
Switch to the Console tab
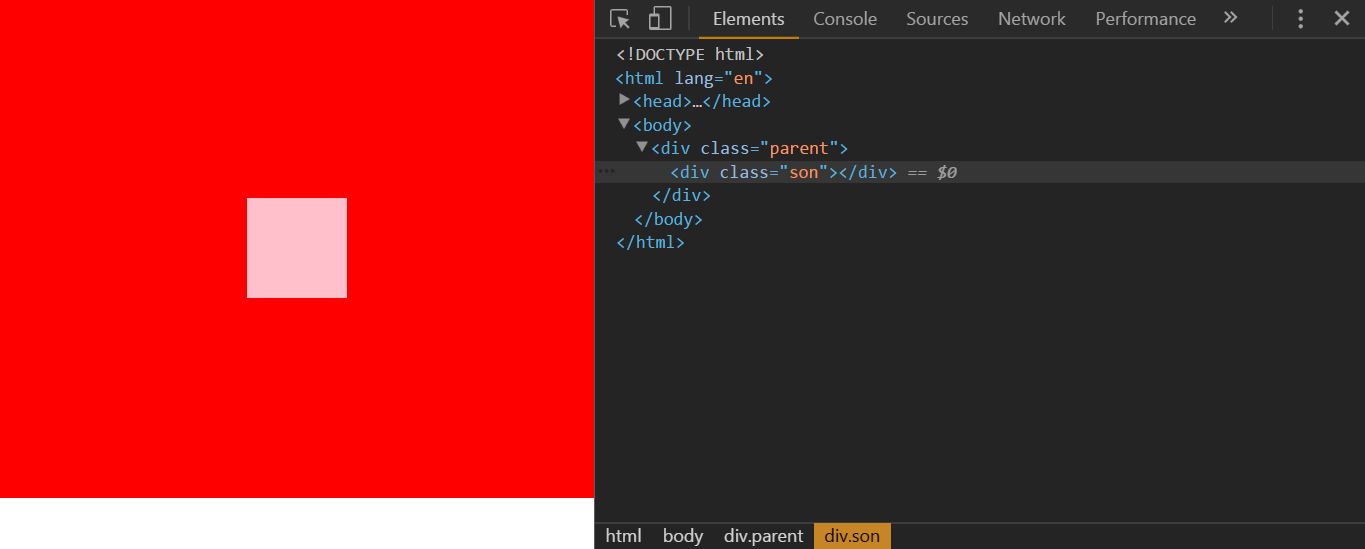(x=845, y=19)
